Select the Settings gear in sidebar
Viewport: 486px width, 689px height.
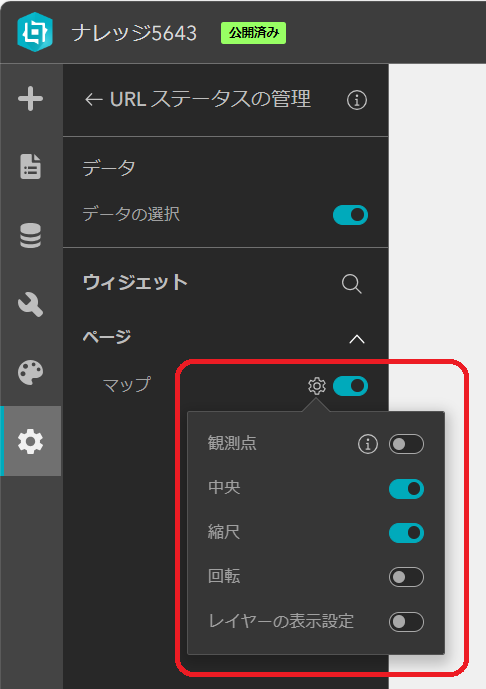(30, 442)
